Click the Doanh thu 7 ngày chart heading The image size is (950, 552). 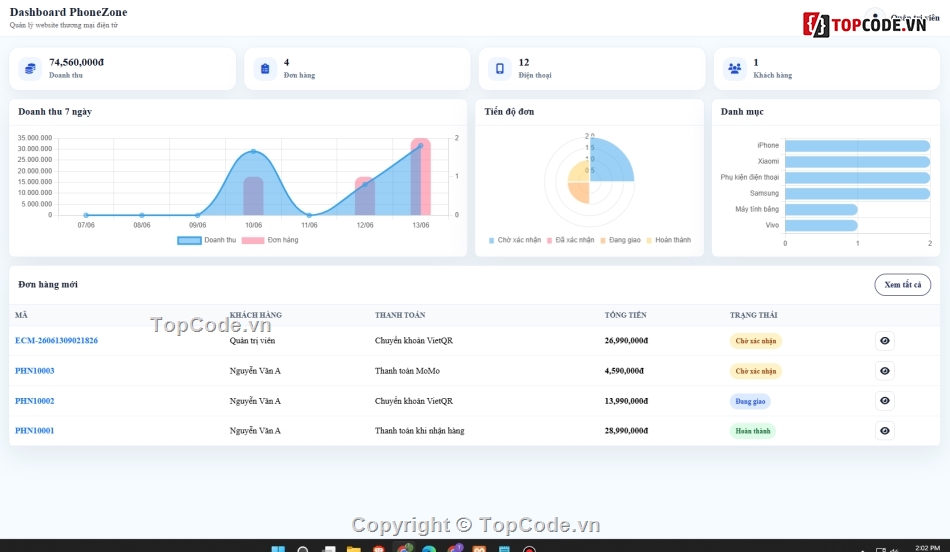(55, 111)
